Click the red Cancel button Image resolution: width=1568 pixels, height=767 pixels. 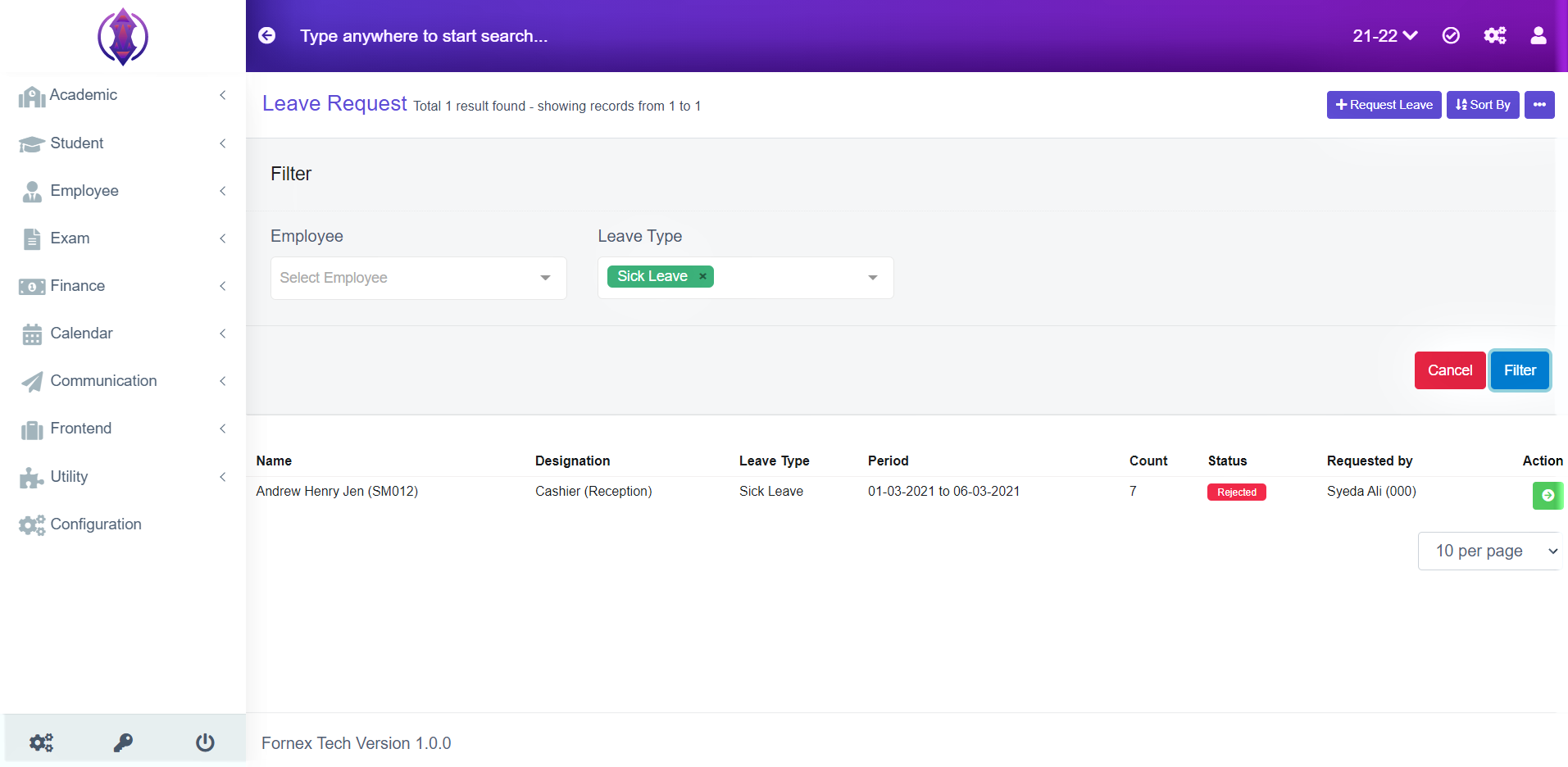click(1450, 370)
